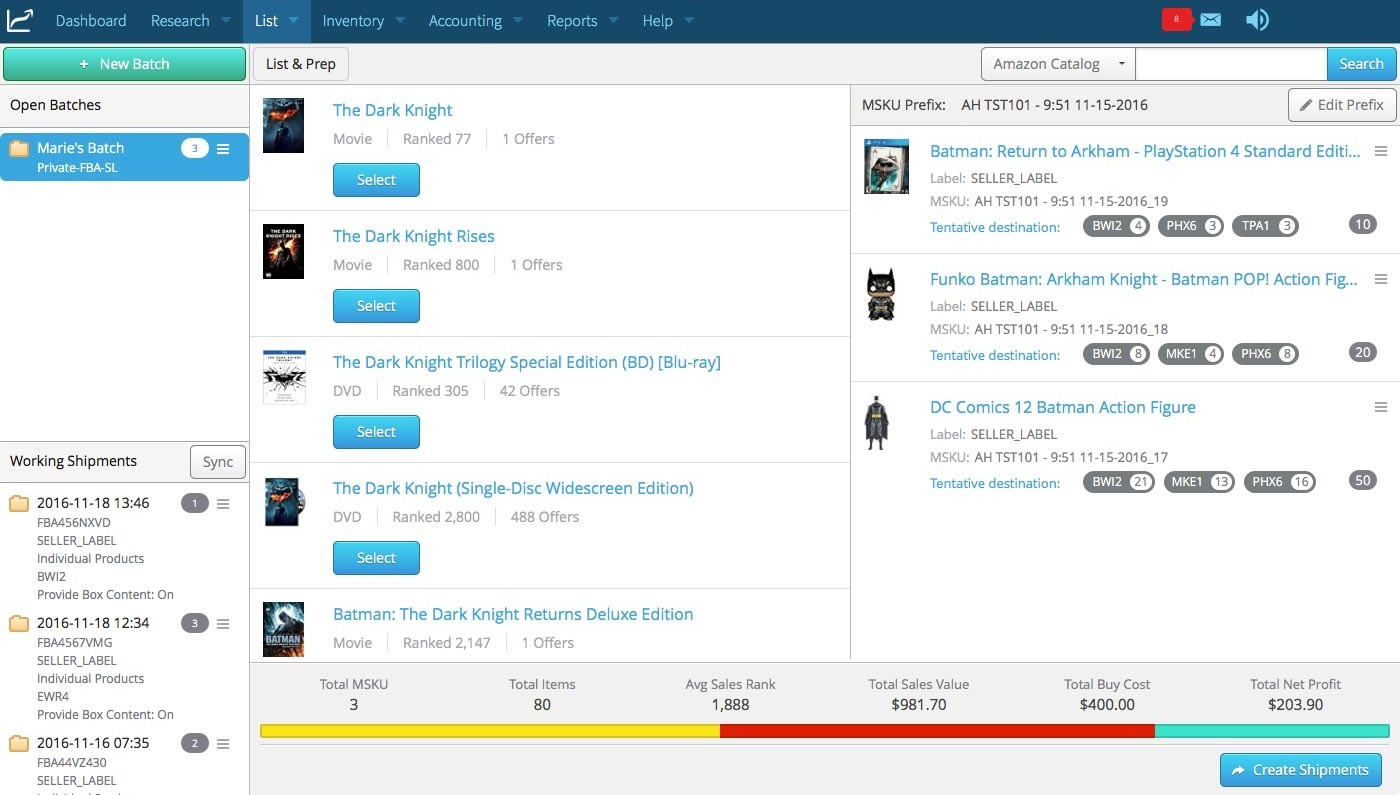Open the mail envelope icon
Image resolution: width=1400 pixels, height=795 pixels.
[1210, 20]
